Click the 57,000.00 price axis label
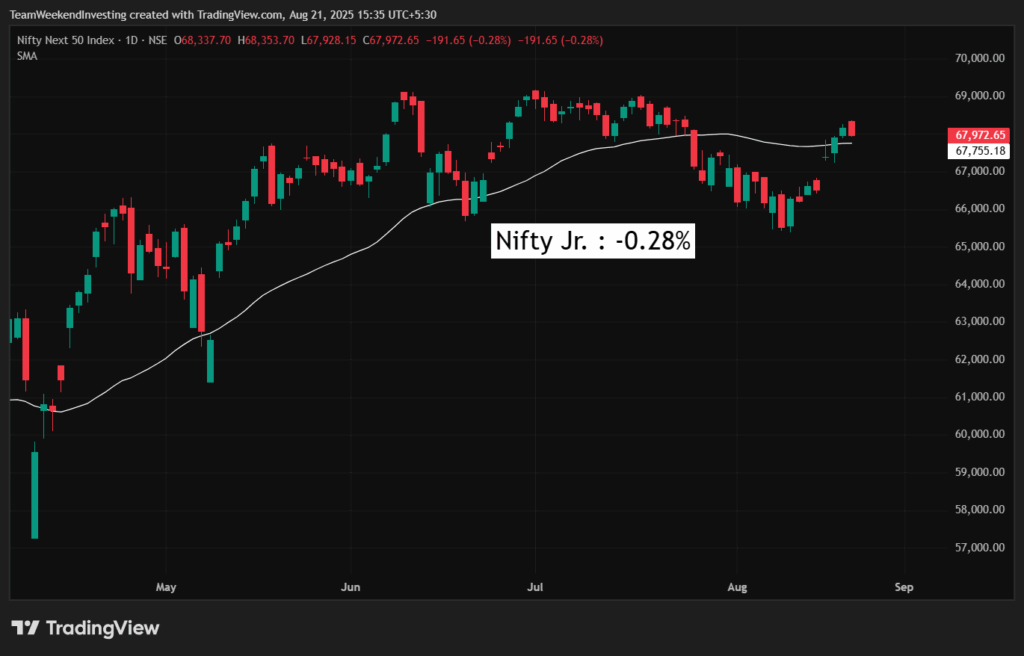The height and width of the screenshot is (656, 1024). pos(980,548)
